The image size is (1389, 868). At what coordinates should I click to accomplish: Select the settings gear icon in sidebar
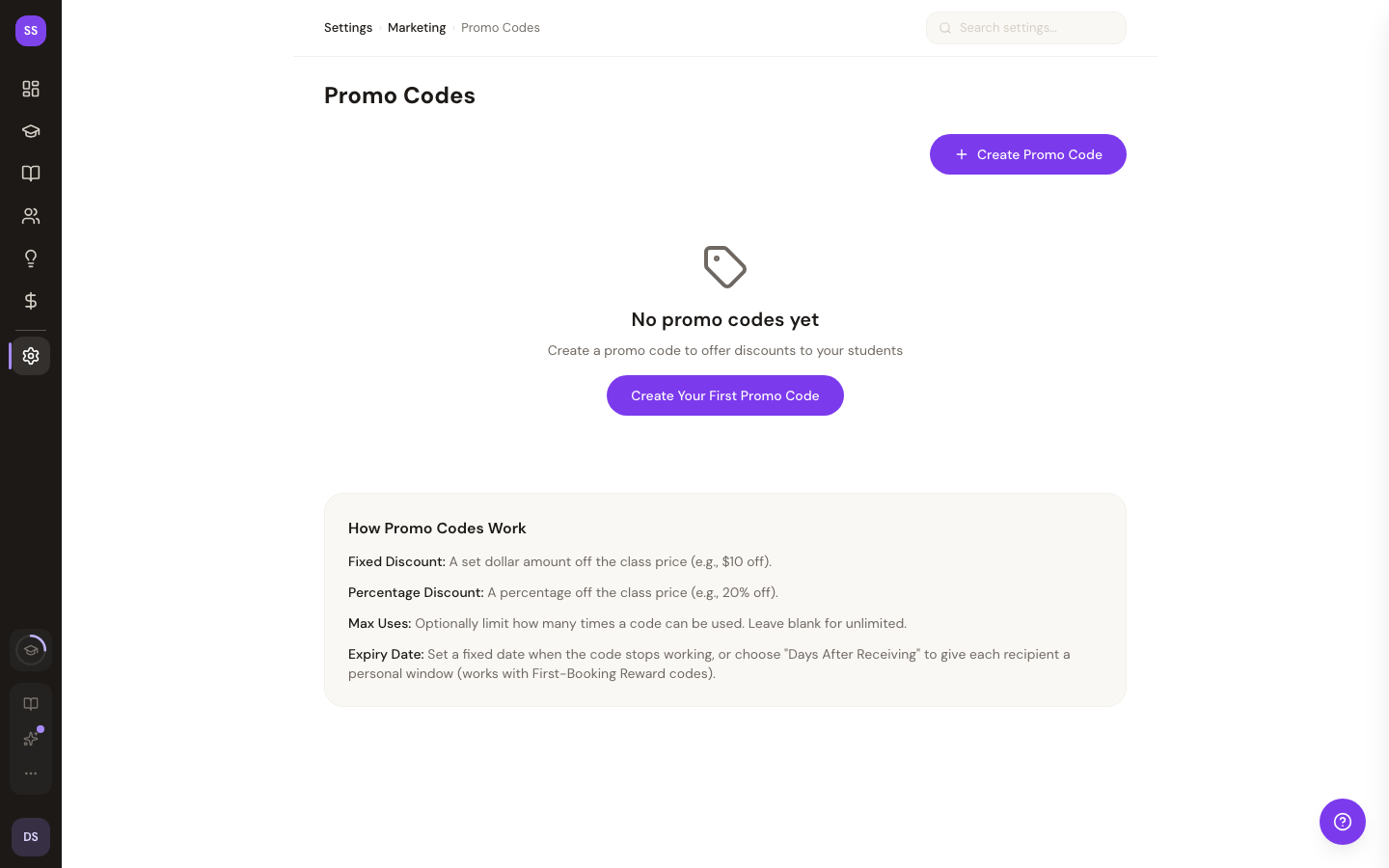pos(31,356)
